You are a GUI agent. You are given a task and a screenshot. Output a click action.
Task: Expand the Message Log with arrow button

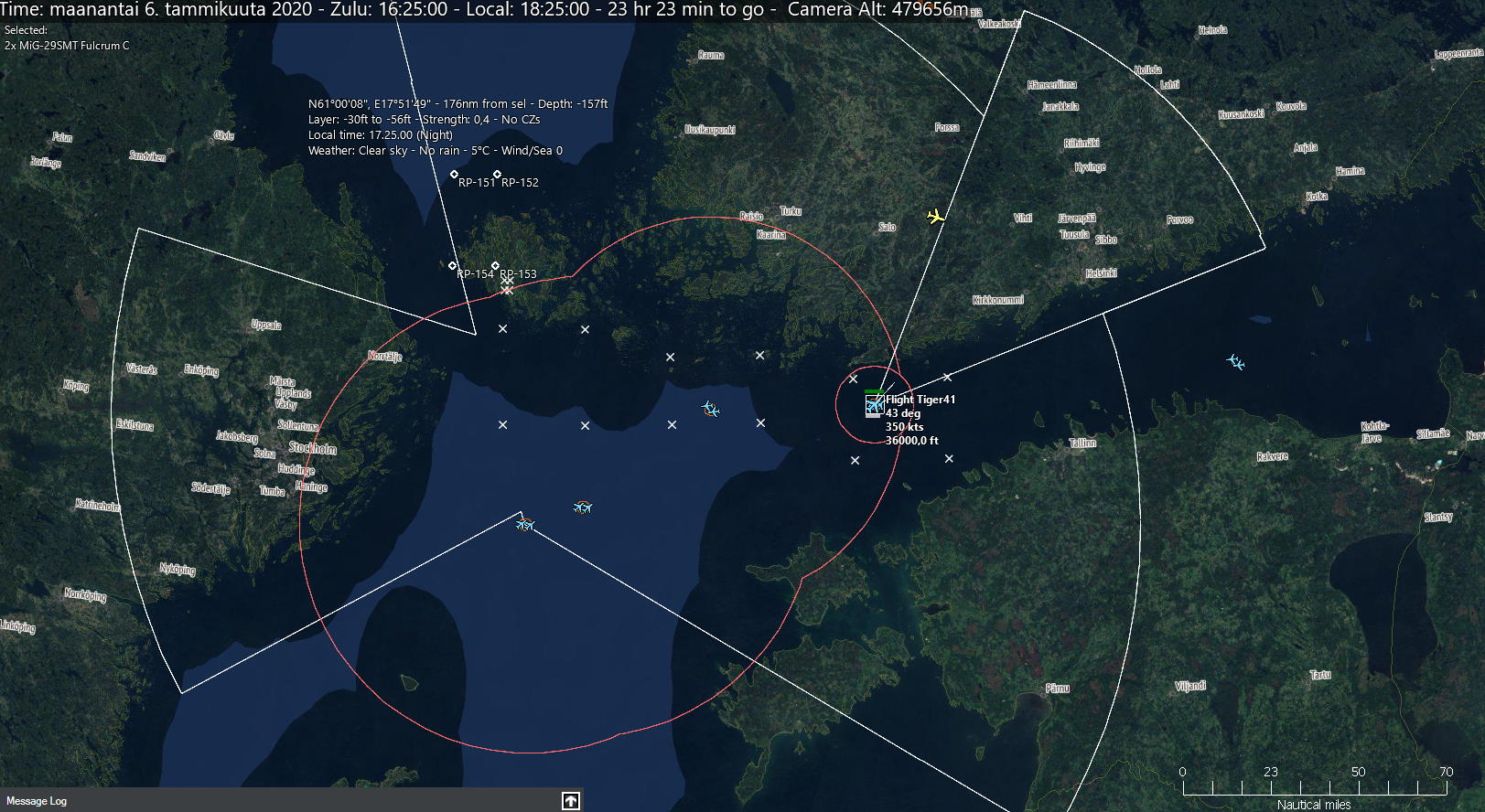570,801
